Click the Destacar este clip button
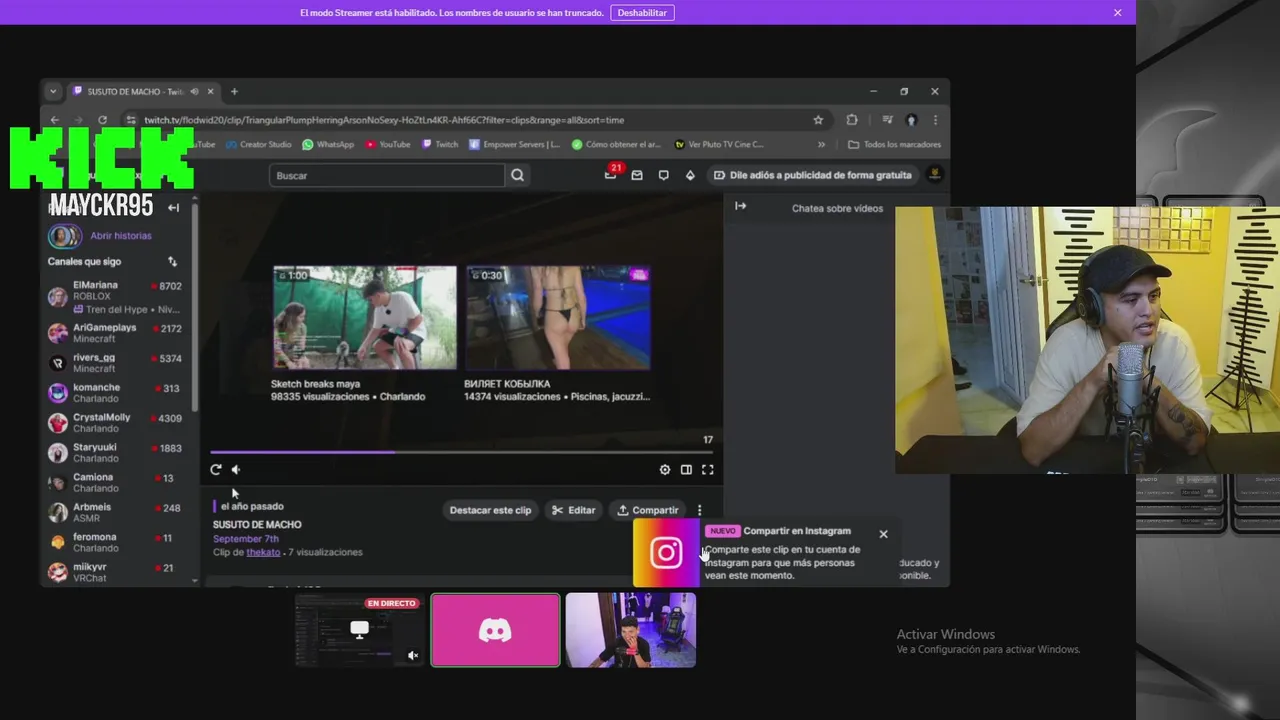Viewport: 1280px width, 720px height. (490, 510)
